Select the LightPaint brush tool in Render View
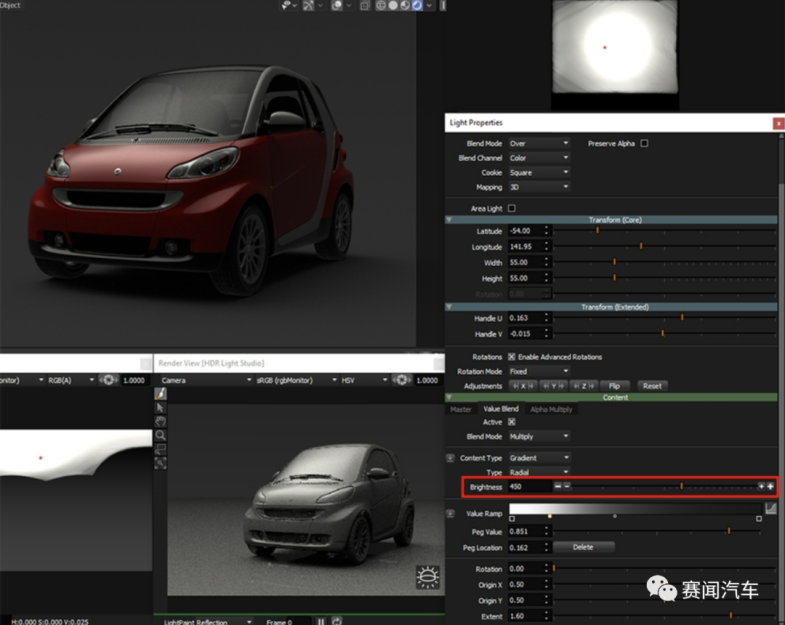 pos(161,394)
